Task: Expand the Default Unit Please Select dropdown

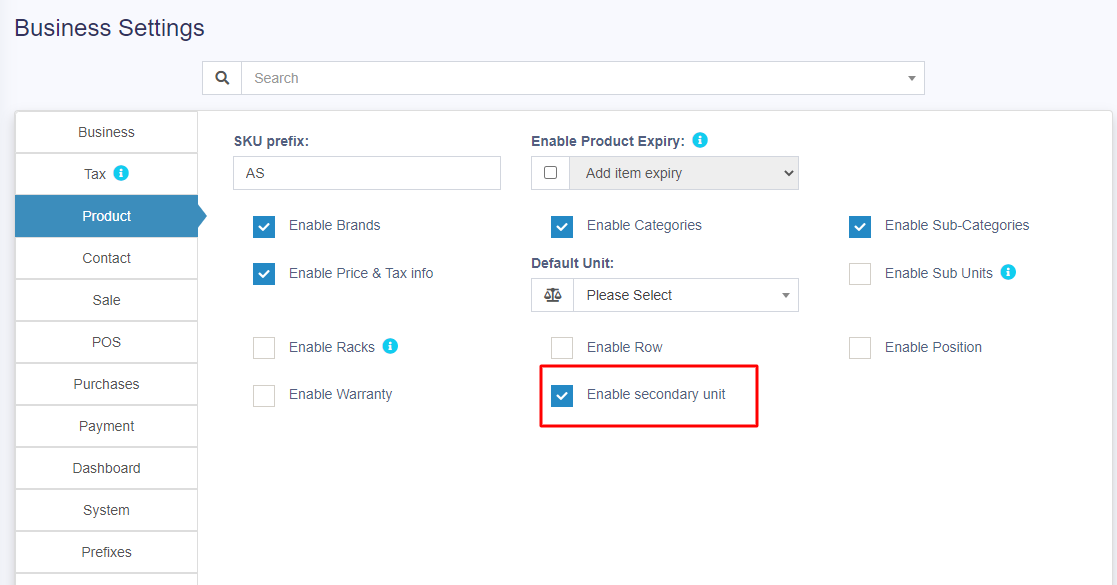Action: coord(686,295)
